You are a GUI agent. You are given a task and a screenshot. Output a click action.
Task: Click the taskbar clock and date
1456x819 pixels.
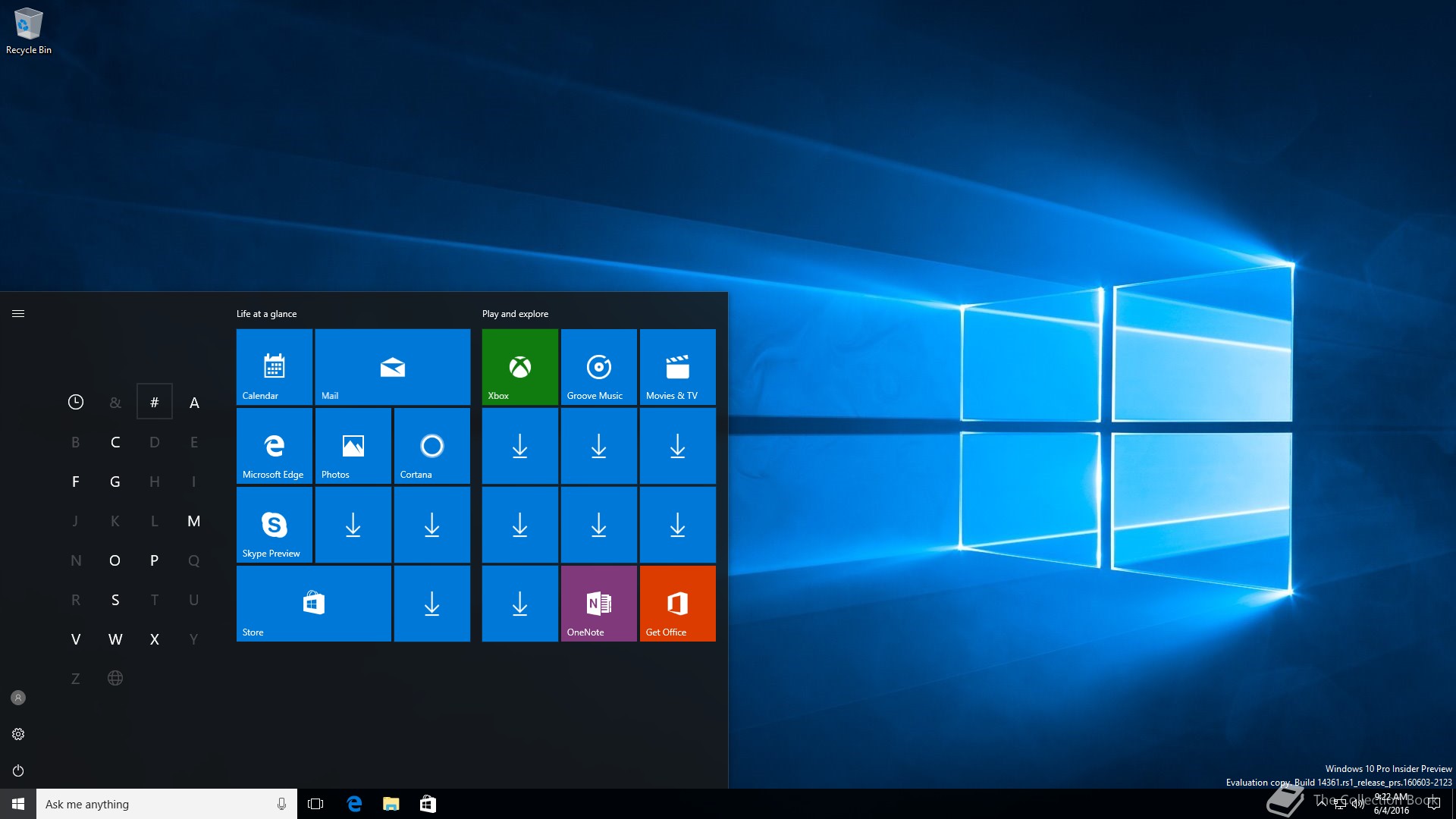click(x=1392, y=804)
